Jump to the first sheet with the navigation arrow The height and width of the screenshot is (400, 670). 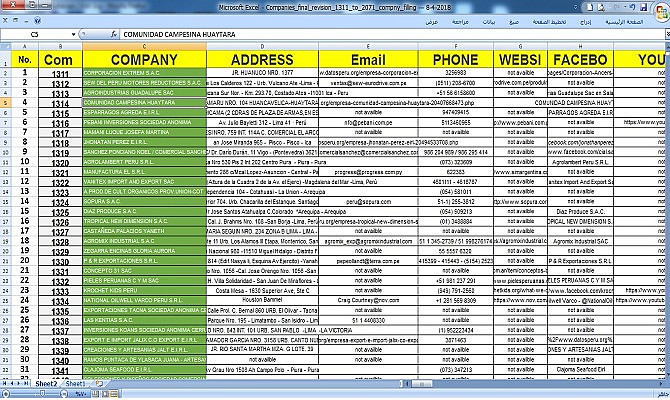click(x=4, y=384)
